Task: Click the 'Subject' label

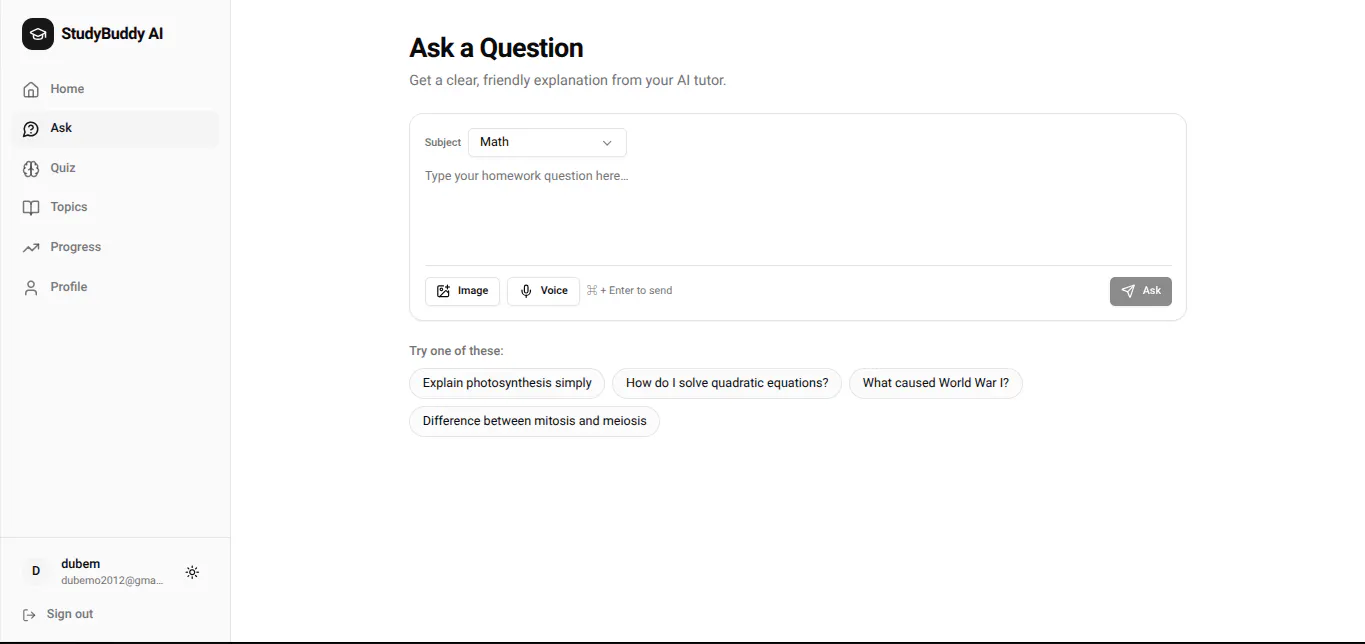Action: pyautogui.click(x=443, y=143)
